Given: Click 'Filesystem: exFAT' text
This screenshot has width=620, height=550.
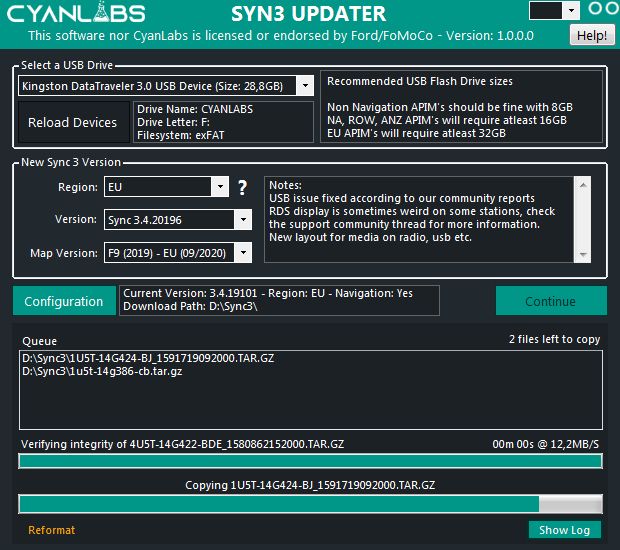Looking at the screenshot, I should [x=181, y=135].
